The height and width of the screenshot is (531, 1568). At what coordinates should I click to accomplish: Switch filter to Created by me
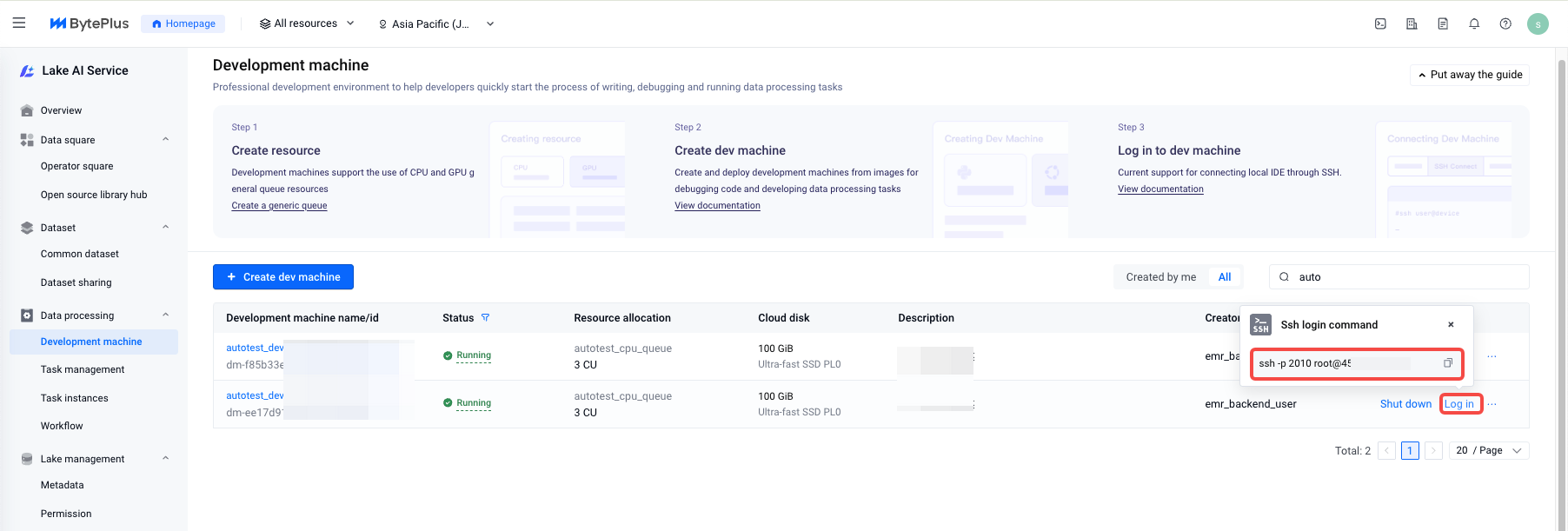[1160, 277]
